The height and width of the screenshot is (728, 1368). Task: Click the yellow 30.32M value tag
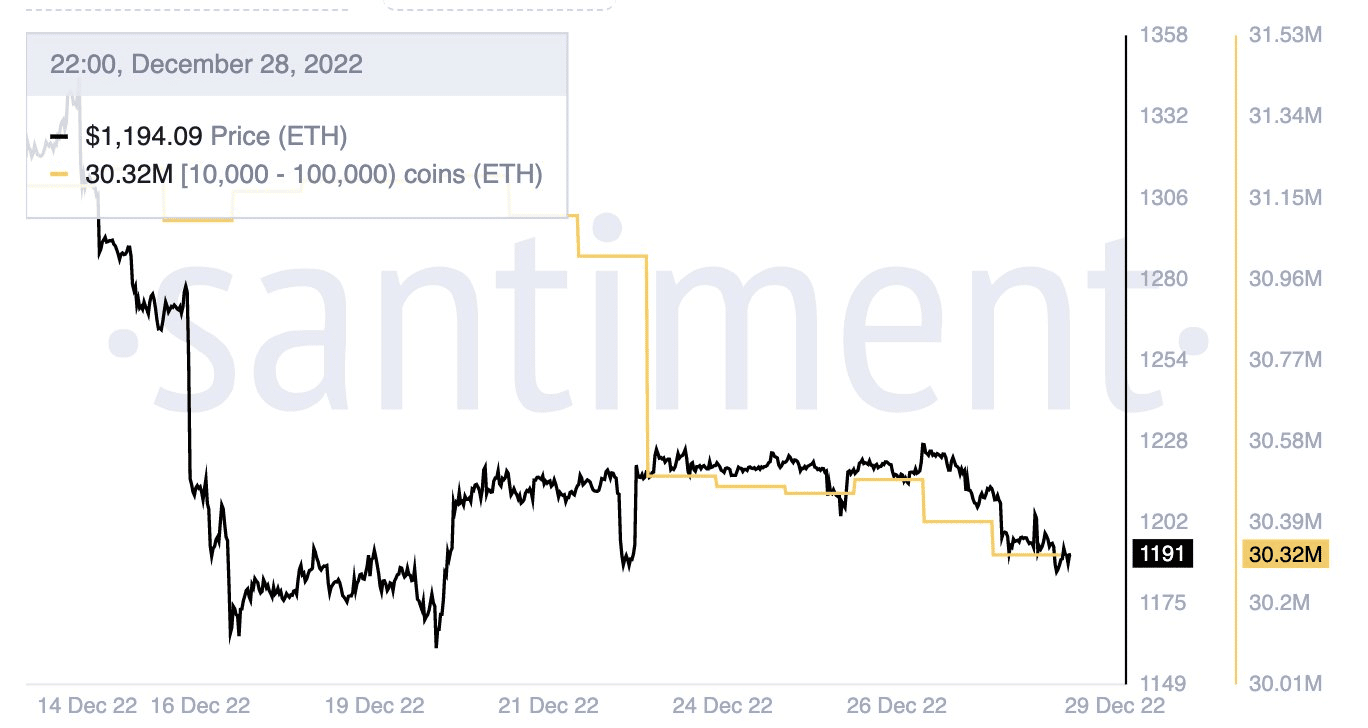(1285, 553)
